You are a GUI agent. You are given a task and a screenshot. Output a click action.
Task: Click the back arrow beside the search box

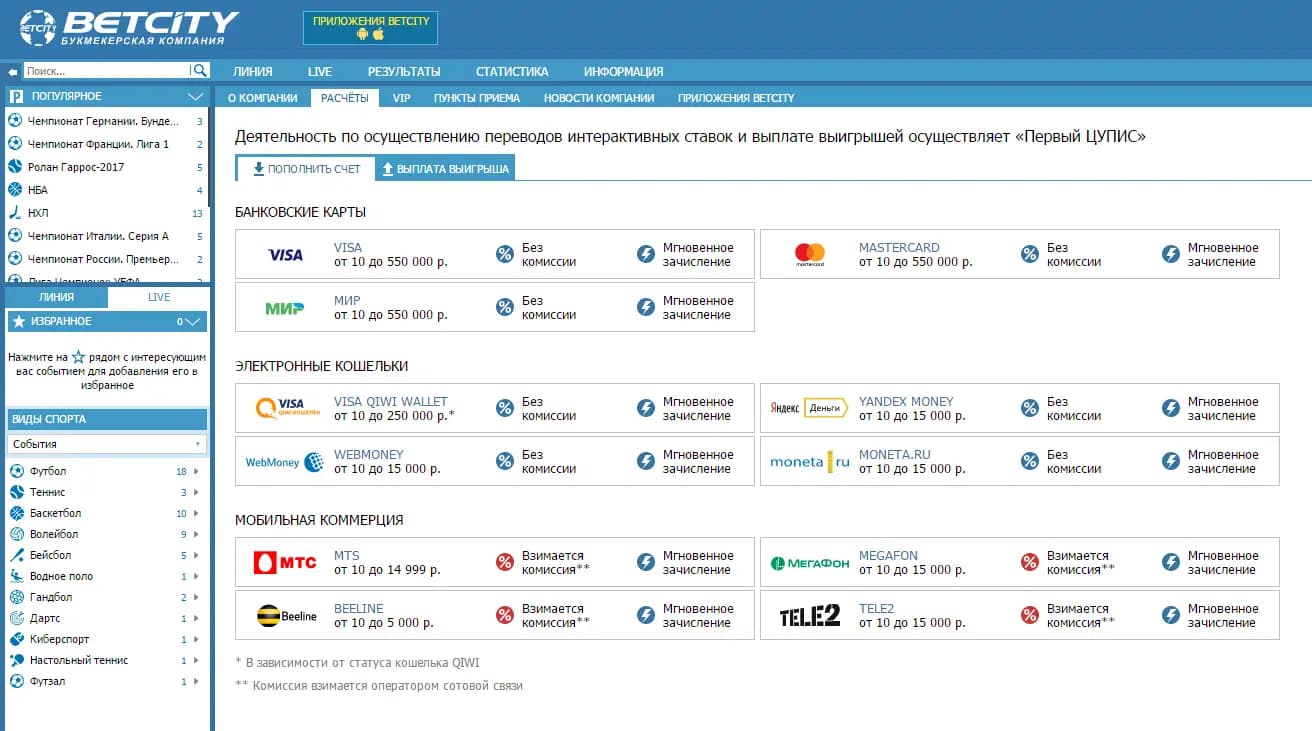13,72
